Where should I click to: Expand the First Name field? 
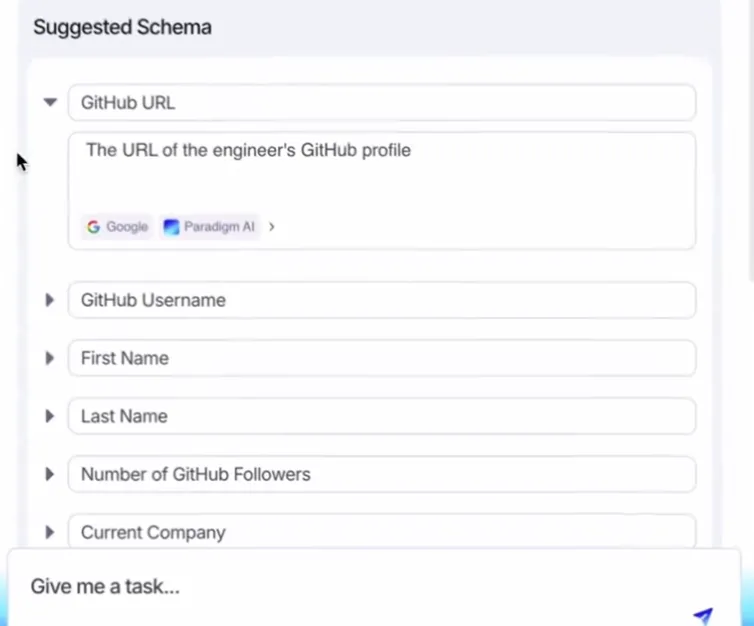[49, 358]
